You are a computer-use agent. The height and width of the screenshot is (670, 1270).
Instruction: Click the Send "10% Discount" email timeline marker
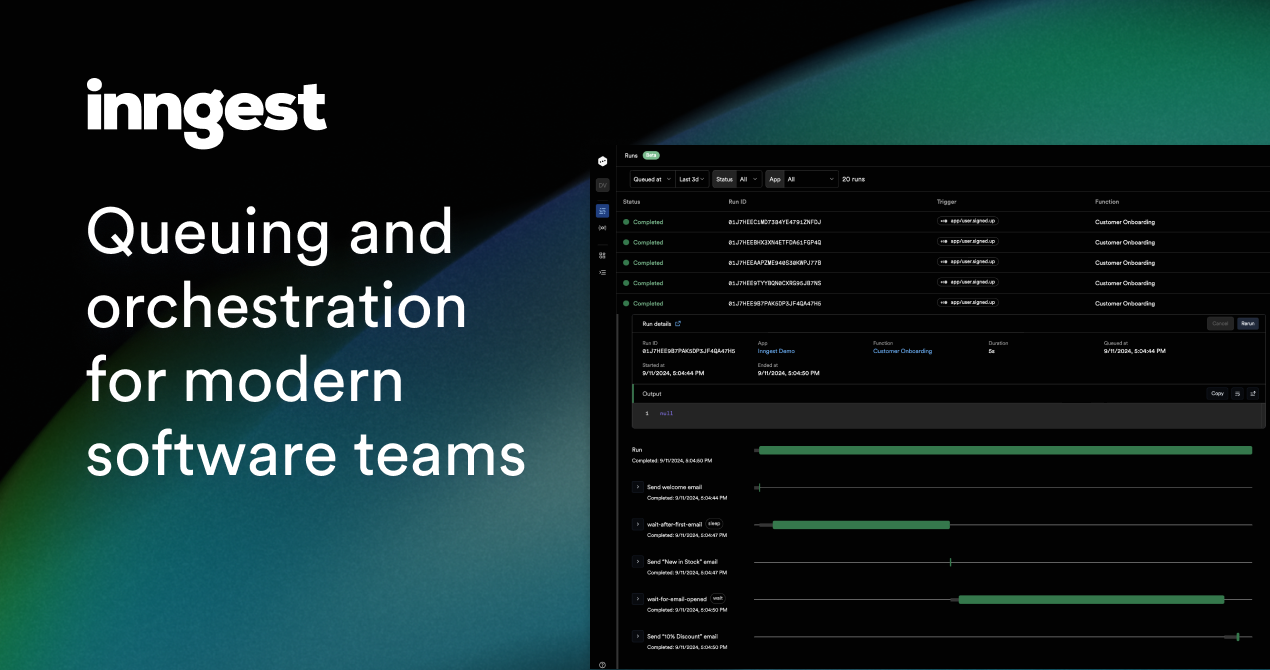(x=1238, y=636)
